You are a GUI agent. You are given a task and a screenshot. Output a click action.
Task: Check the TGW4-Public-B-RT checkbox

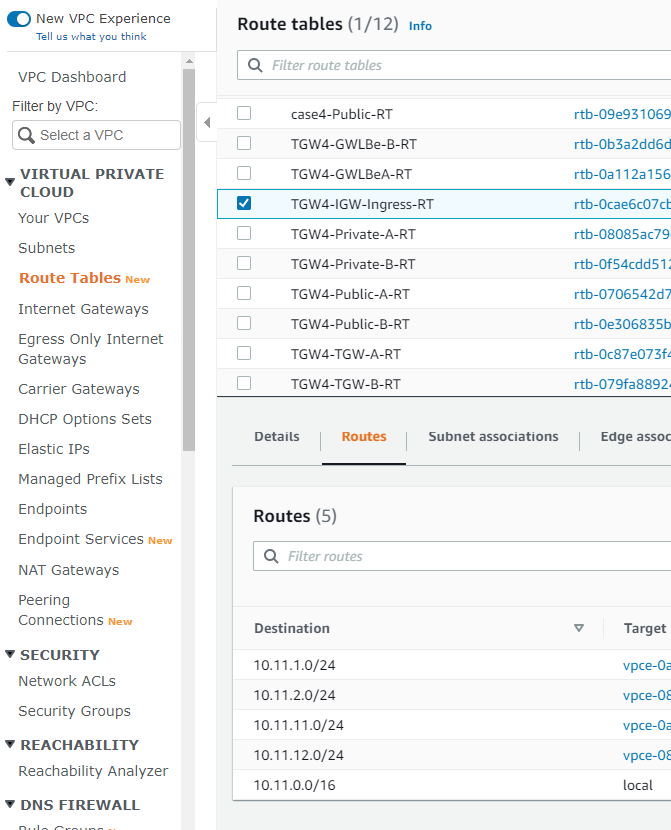pyautogui.click(x=244, y=323)
